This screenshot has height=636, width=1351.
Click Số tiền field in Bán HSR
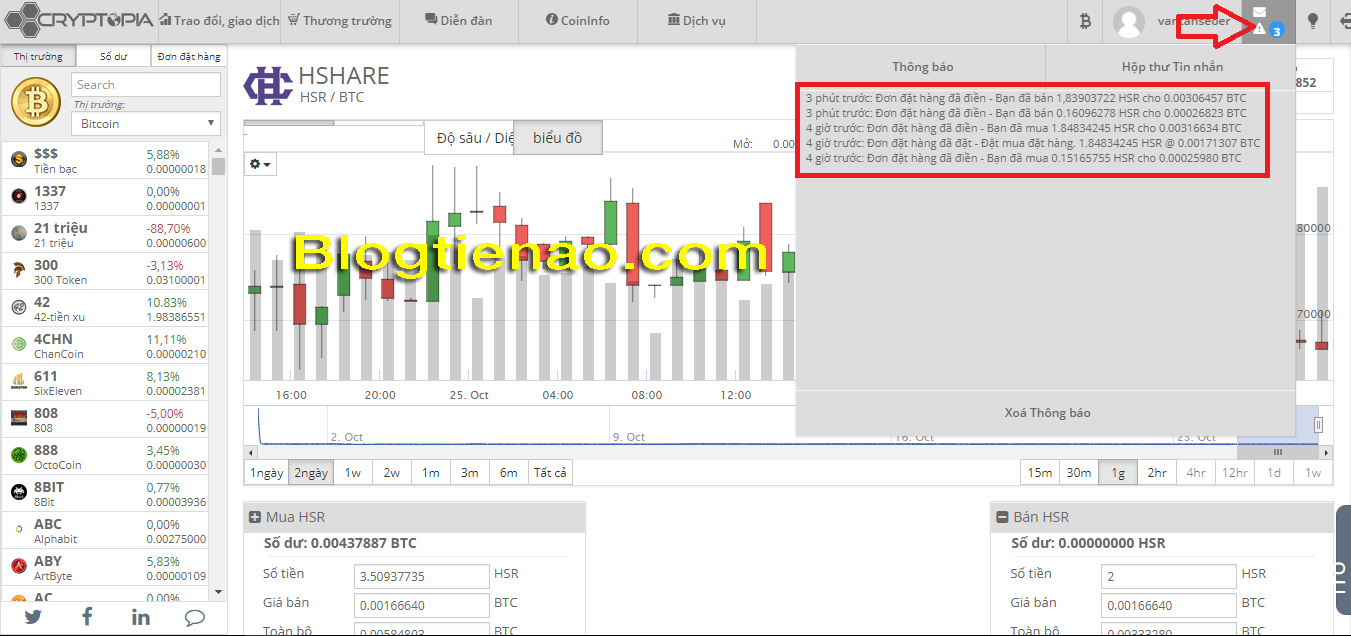(x=1169, y=576)
